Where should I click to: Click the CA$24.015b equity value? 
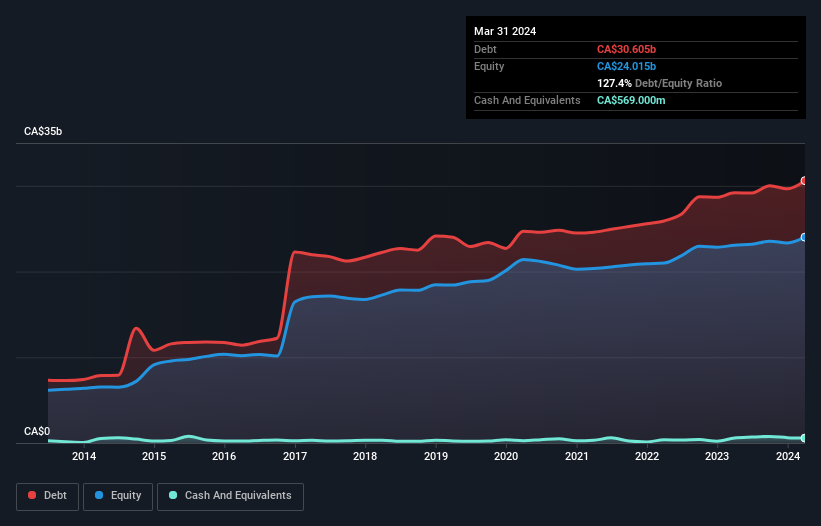626,66
